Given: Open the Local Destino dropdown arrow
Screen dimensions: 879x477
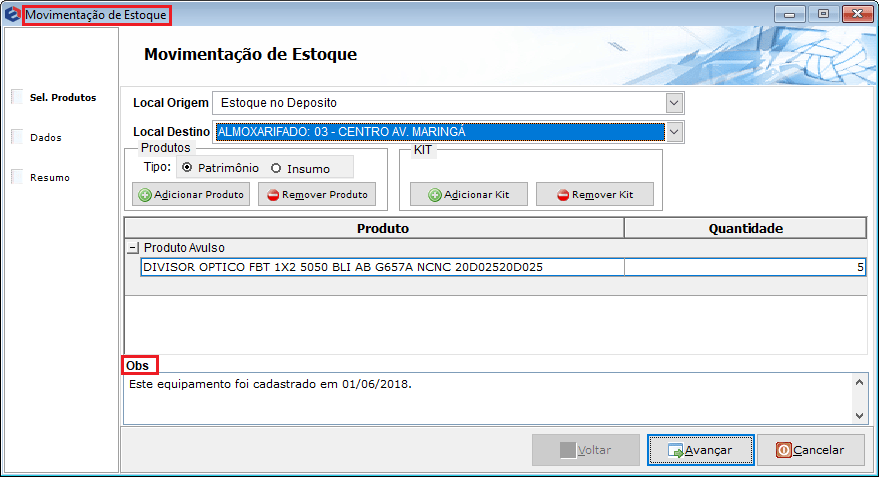Looking at the screenshot, I should 674,132.
